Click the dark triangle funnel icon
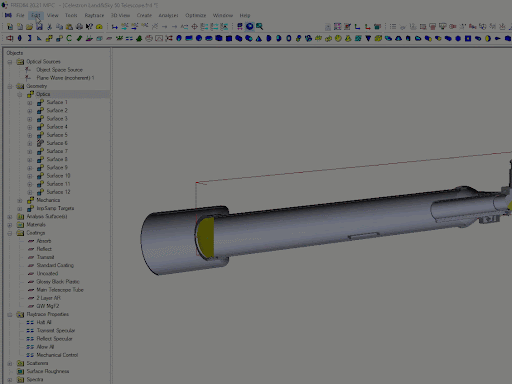The width and height of the screenshot is (512, 384). click(368, 38)
